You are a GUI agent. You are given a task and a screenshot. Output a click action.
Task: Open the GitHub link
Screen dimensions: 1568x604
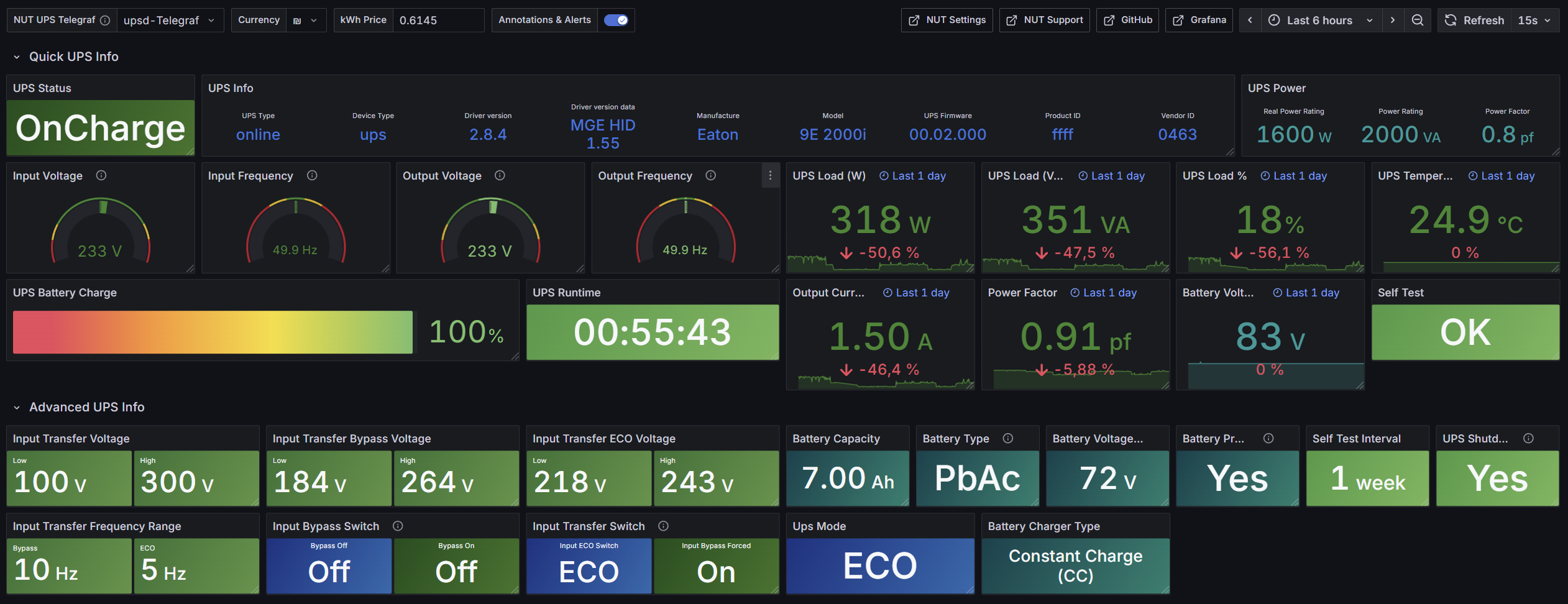[x=1127, y=20]
